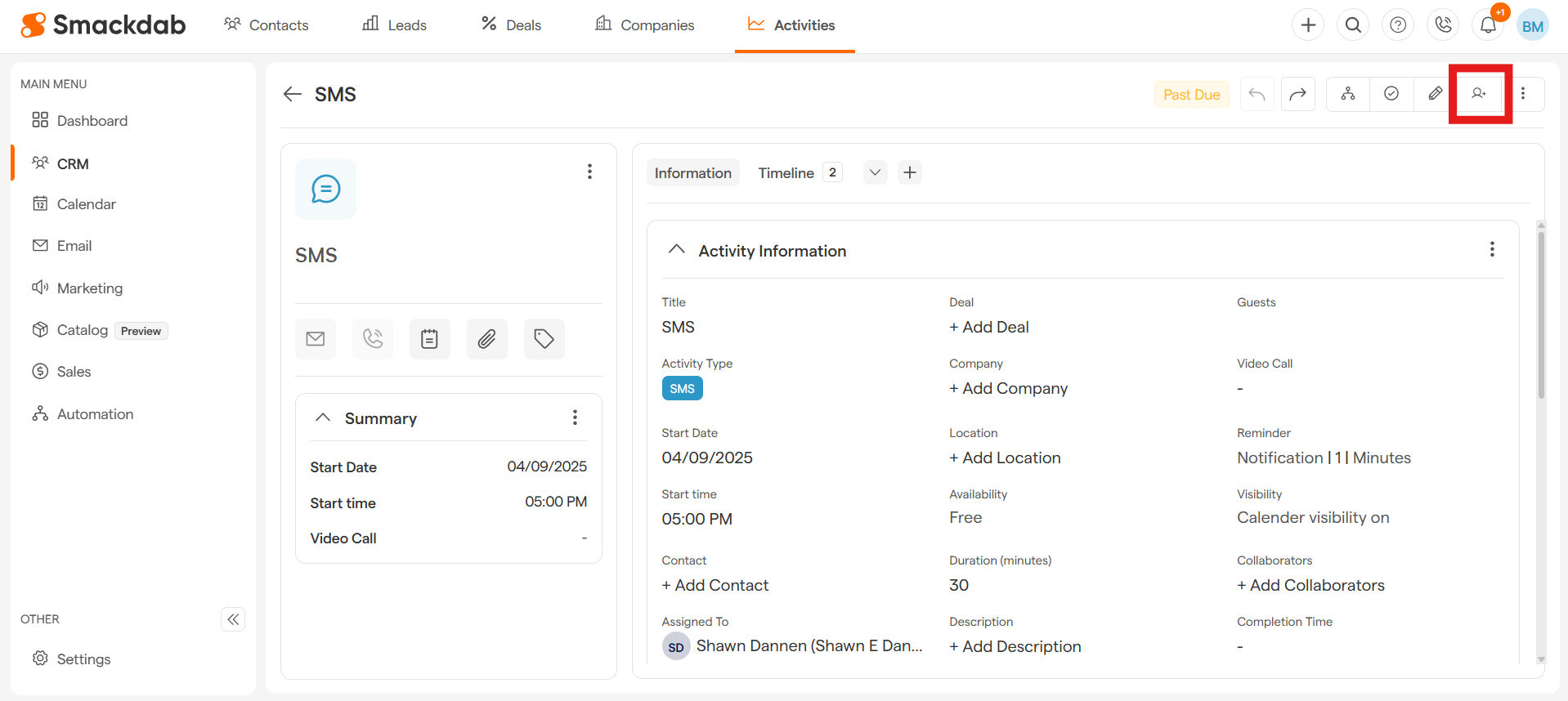Click the workflow hierarchy icon in toolbar

[x=1348, y=94]
